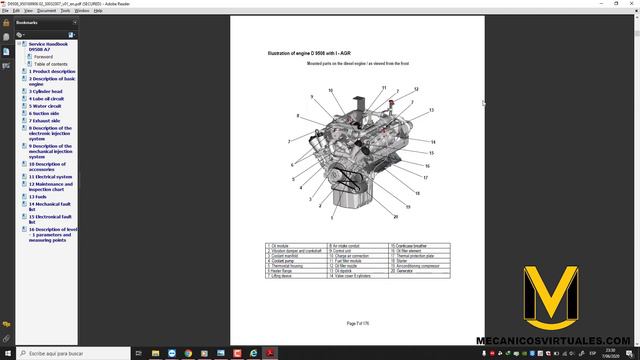Image resolution: width=640 pixels, height=360 pixels.
Task: Go to the Service Handbook D9508 A7 bookmark
Action: (48, 47)
